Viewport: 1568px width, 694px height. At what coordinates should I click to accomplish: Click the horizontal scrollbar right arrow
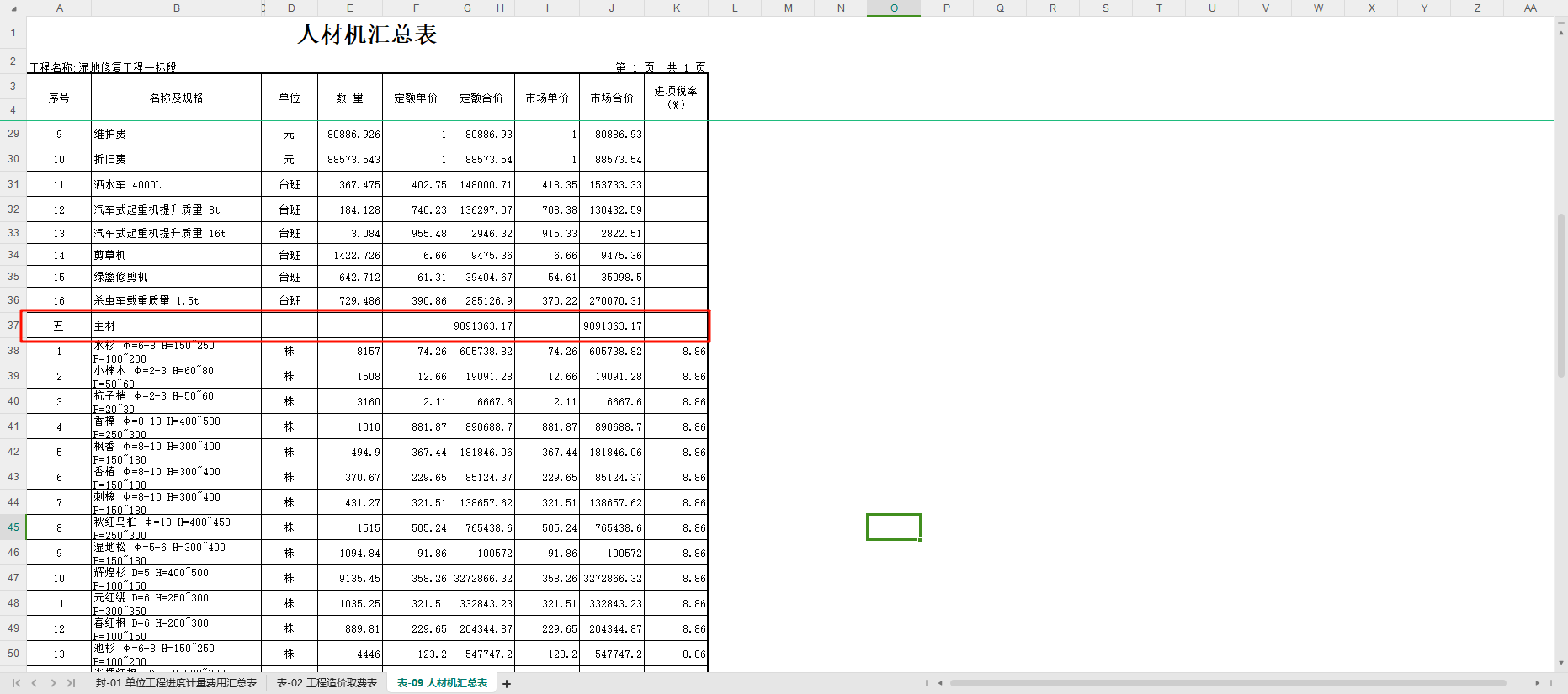click(1537, 683)
